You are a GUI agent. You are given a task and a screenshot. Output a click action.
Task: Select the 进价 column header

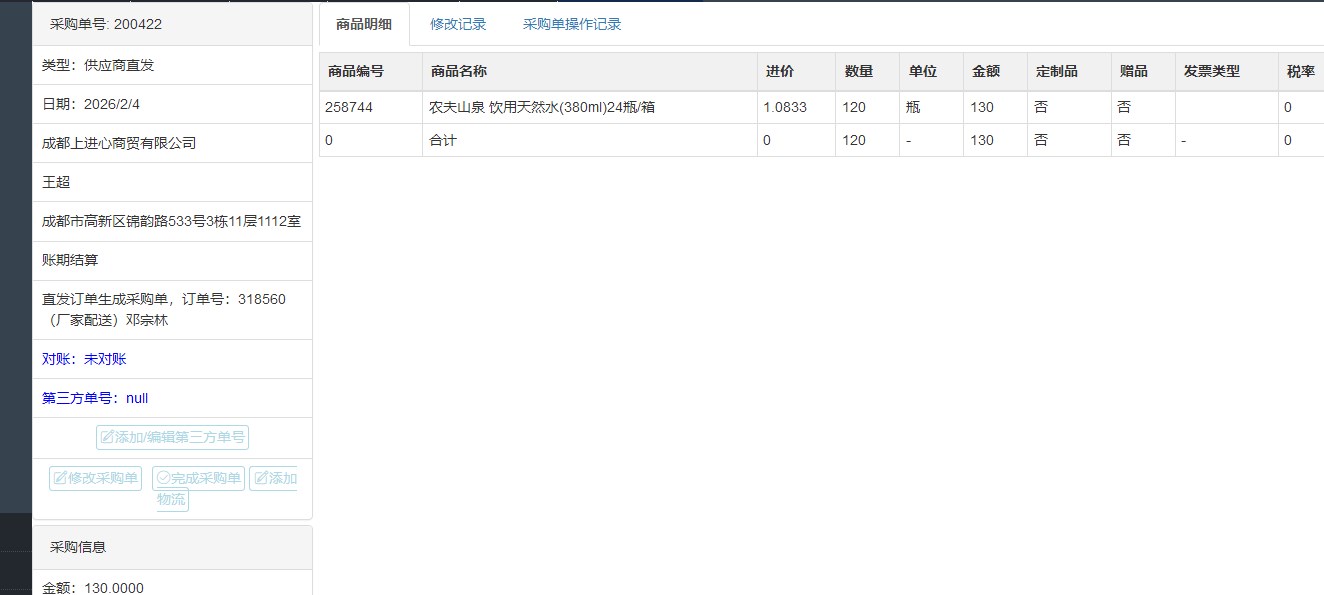pos(780,71)
